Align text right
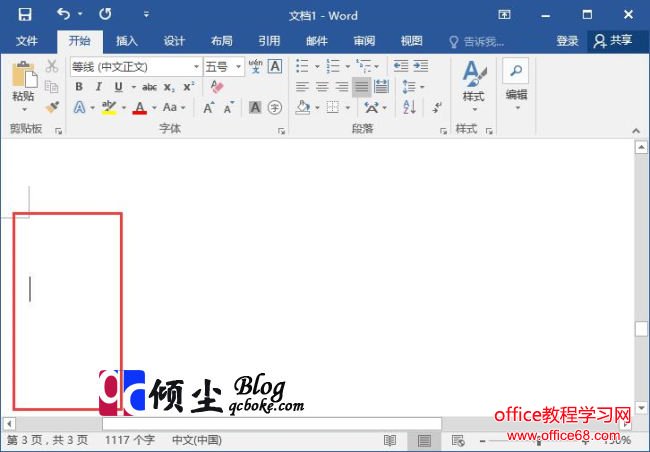 coord(342,87)
